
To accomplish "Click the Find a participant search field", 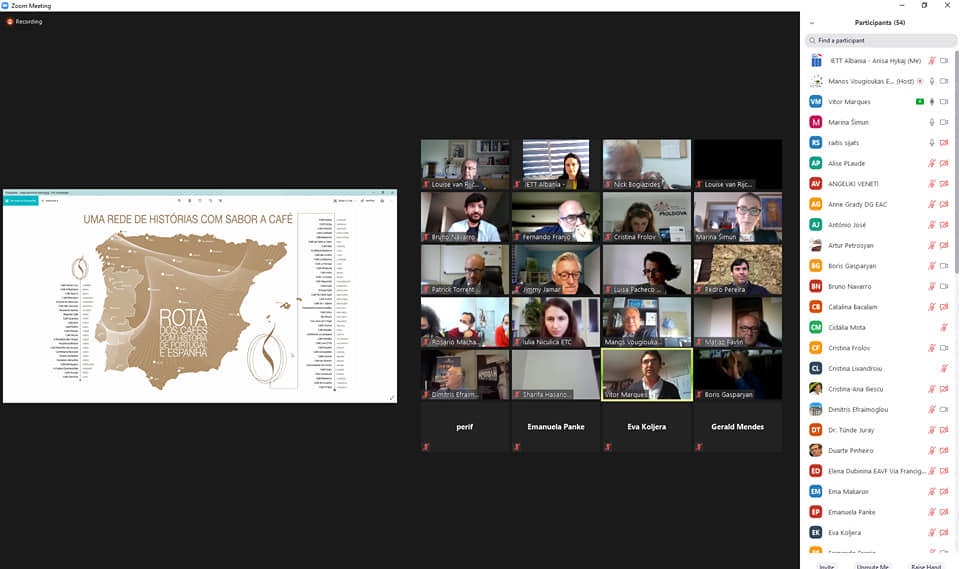I will click(880, 40).
